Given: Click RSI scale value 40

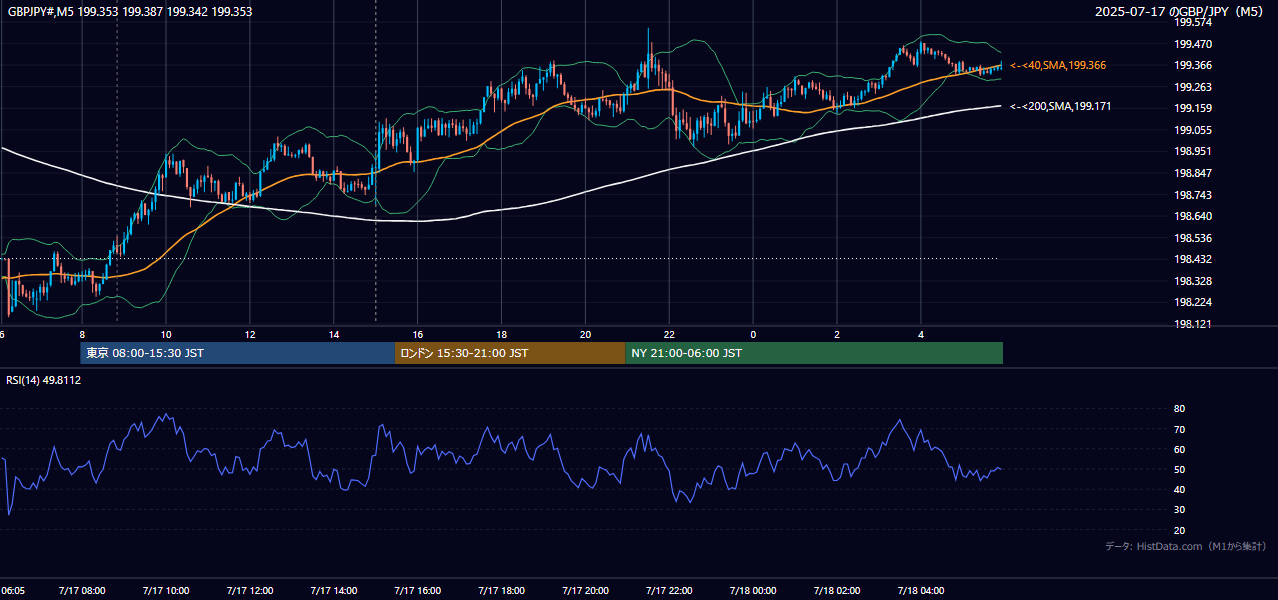Looking at the screenshot, I should (1179, 489).
